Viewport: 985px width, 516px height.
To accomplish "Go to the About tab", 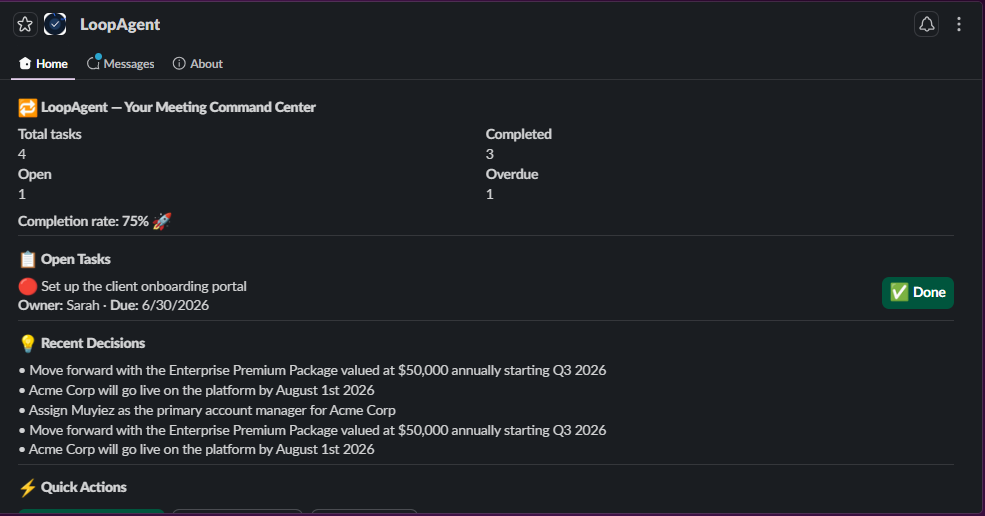I will click(198, 63).
